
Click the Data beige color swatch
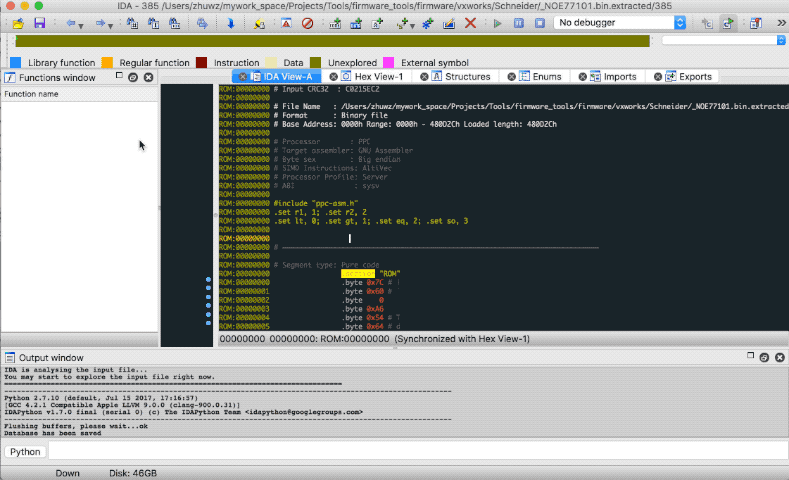coord(271,62)
